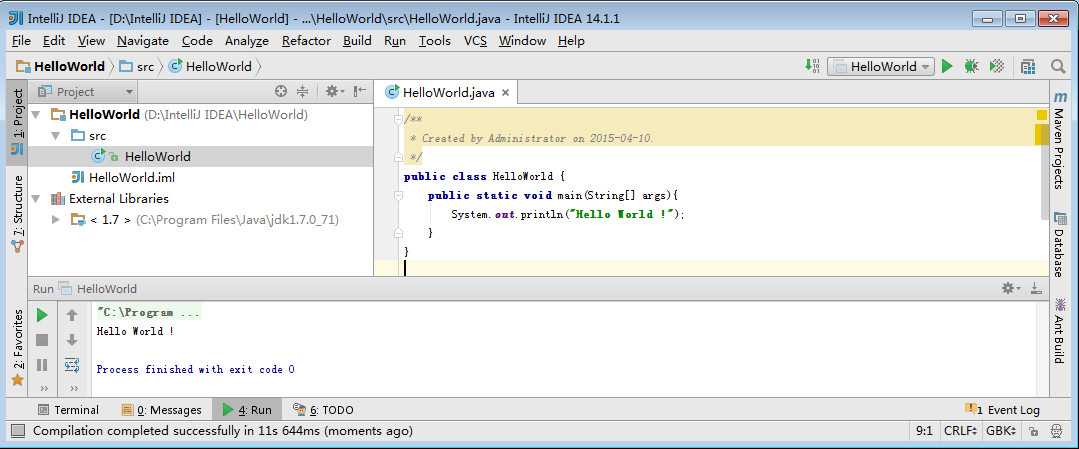Toggle the 1: Project side tab
Viewport: 1079px width, 449px height.
pos(17,123)
